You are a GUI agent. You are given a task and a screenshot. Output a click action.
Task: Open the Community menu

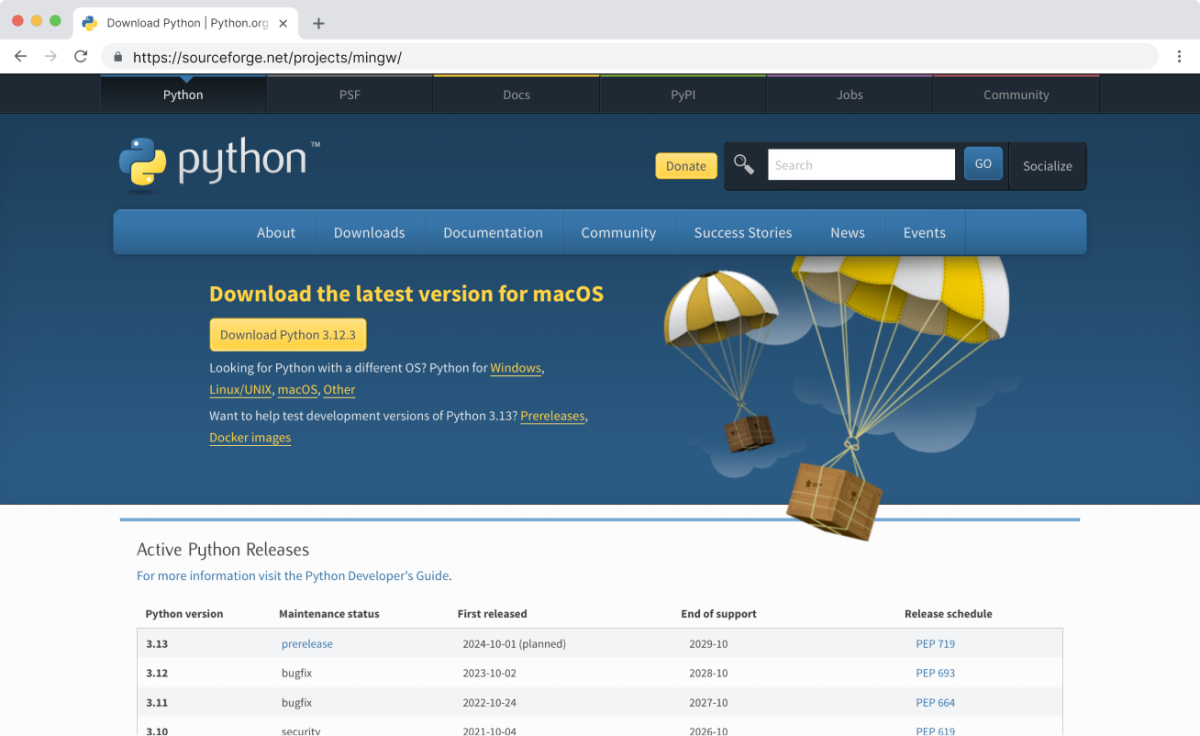coord(618,232)
